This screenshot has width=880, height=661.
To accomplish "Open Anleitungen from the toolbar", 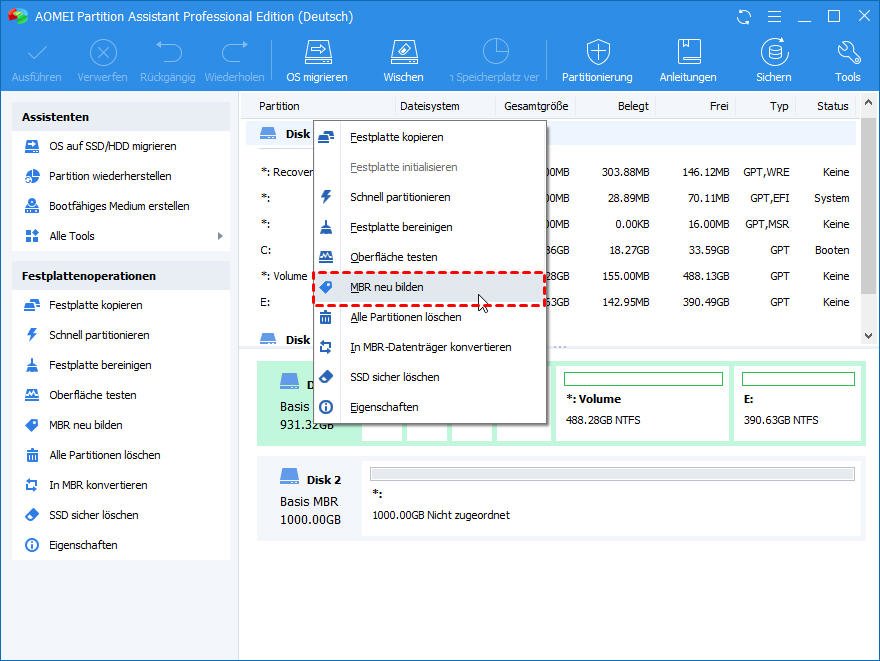I will tap(688, 60).
